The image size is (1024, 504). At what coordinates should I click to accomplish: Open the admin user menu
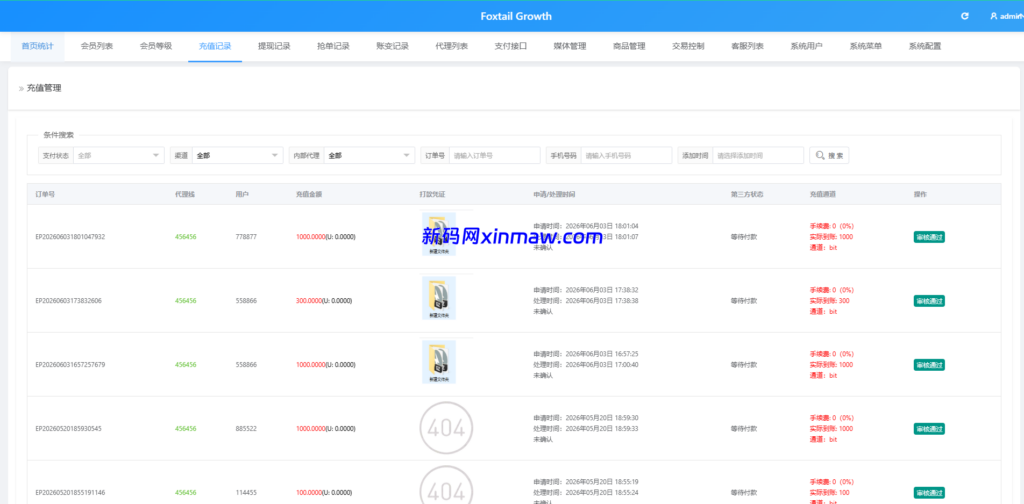(1006, 16)
